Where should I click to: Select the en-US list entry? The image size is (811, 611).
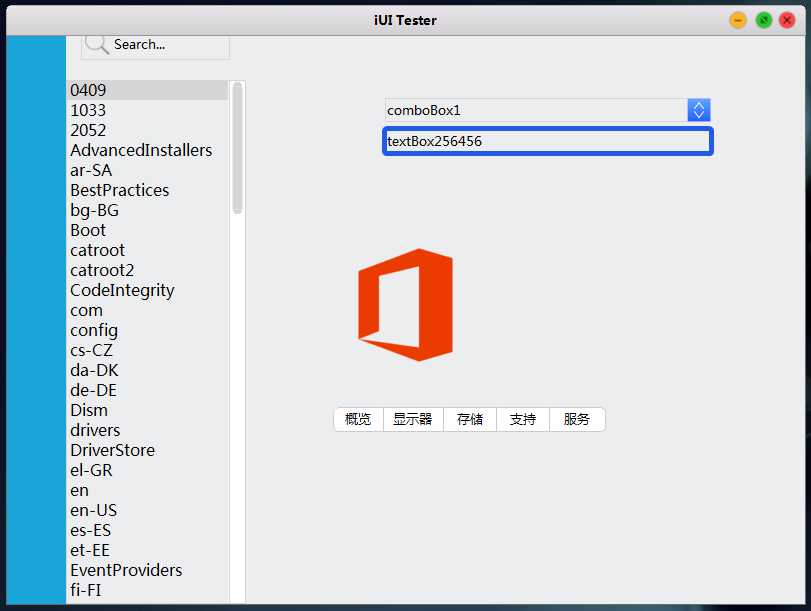147,510
